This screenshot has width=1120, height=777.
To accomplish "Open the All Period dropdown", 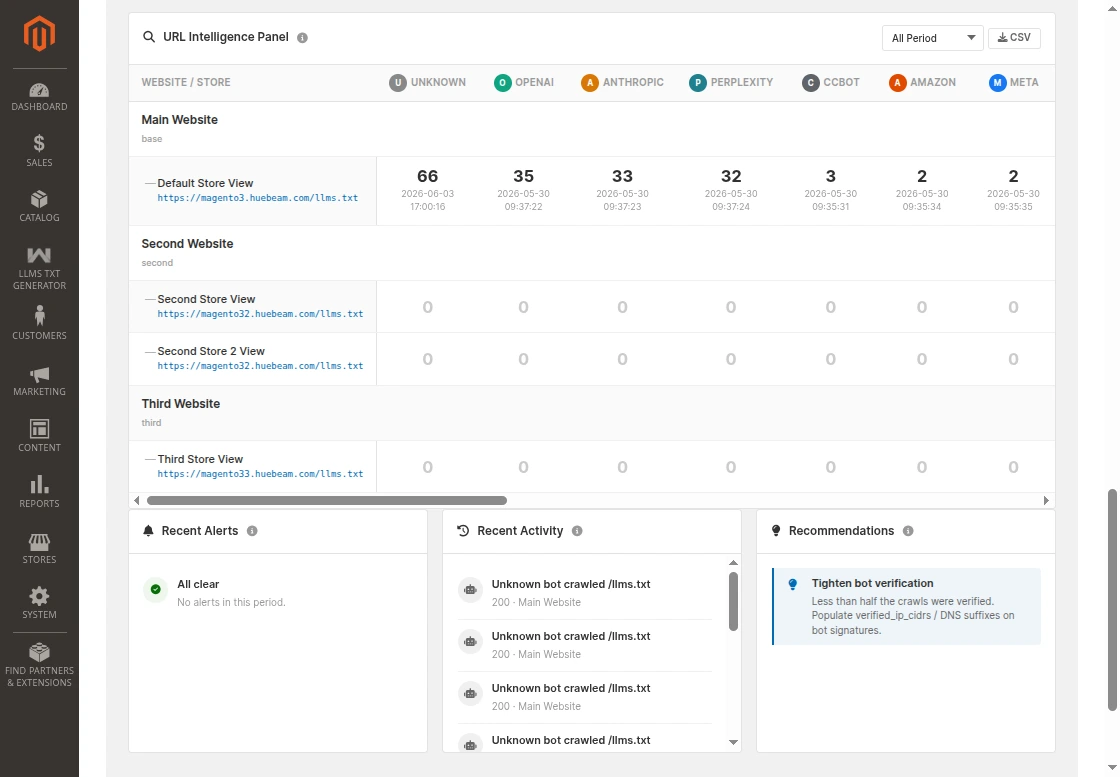I will [x=933, y=38].
